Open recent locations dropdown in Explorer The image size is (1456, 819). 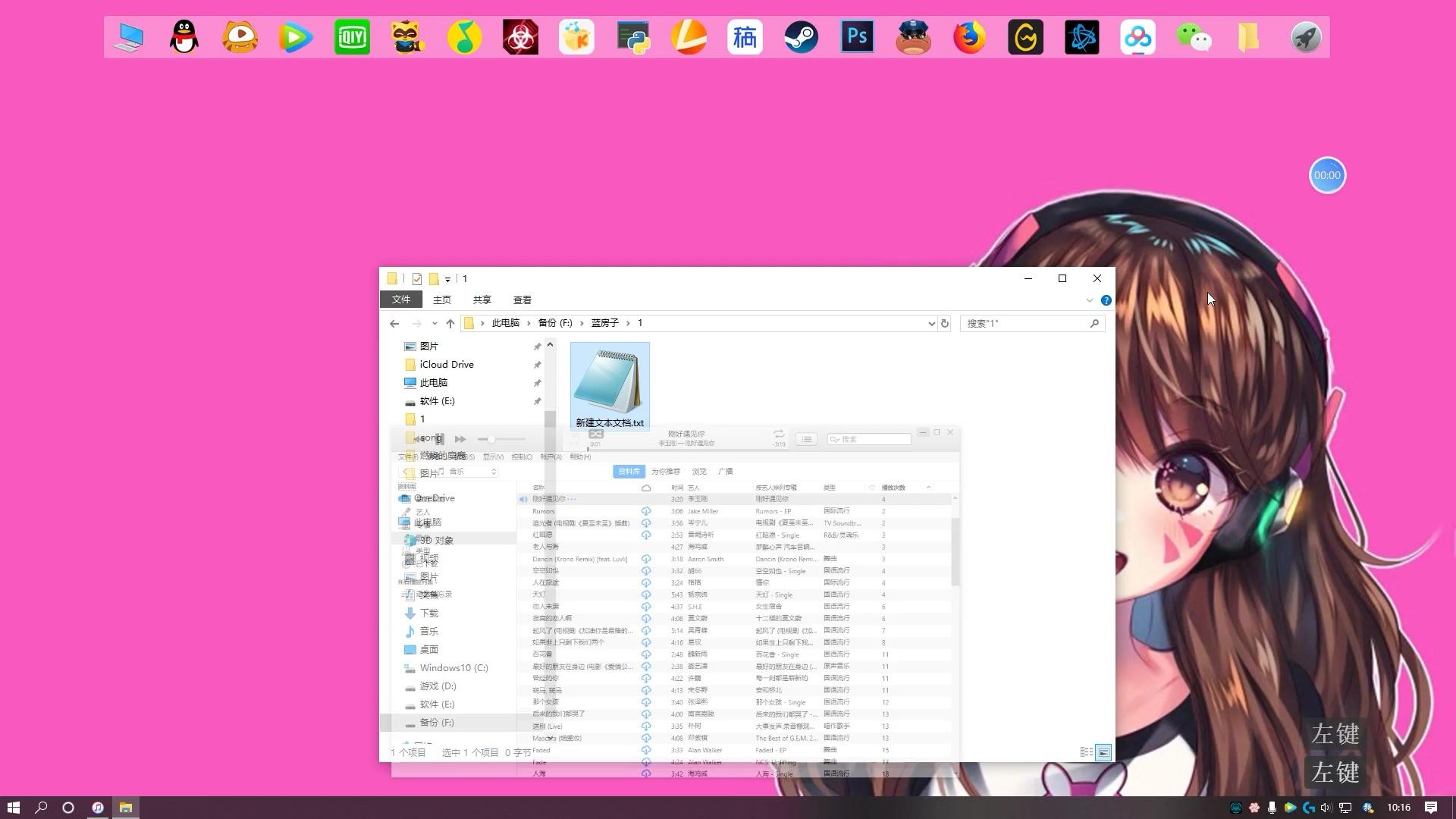click(435, 323)
